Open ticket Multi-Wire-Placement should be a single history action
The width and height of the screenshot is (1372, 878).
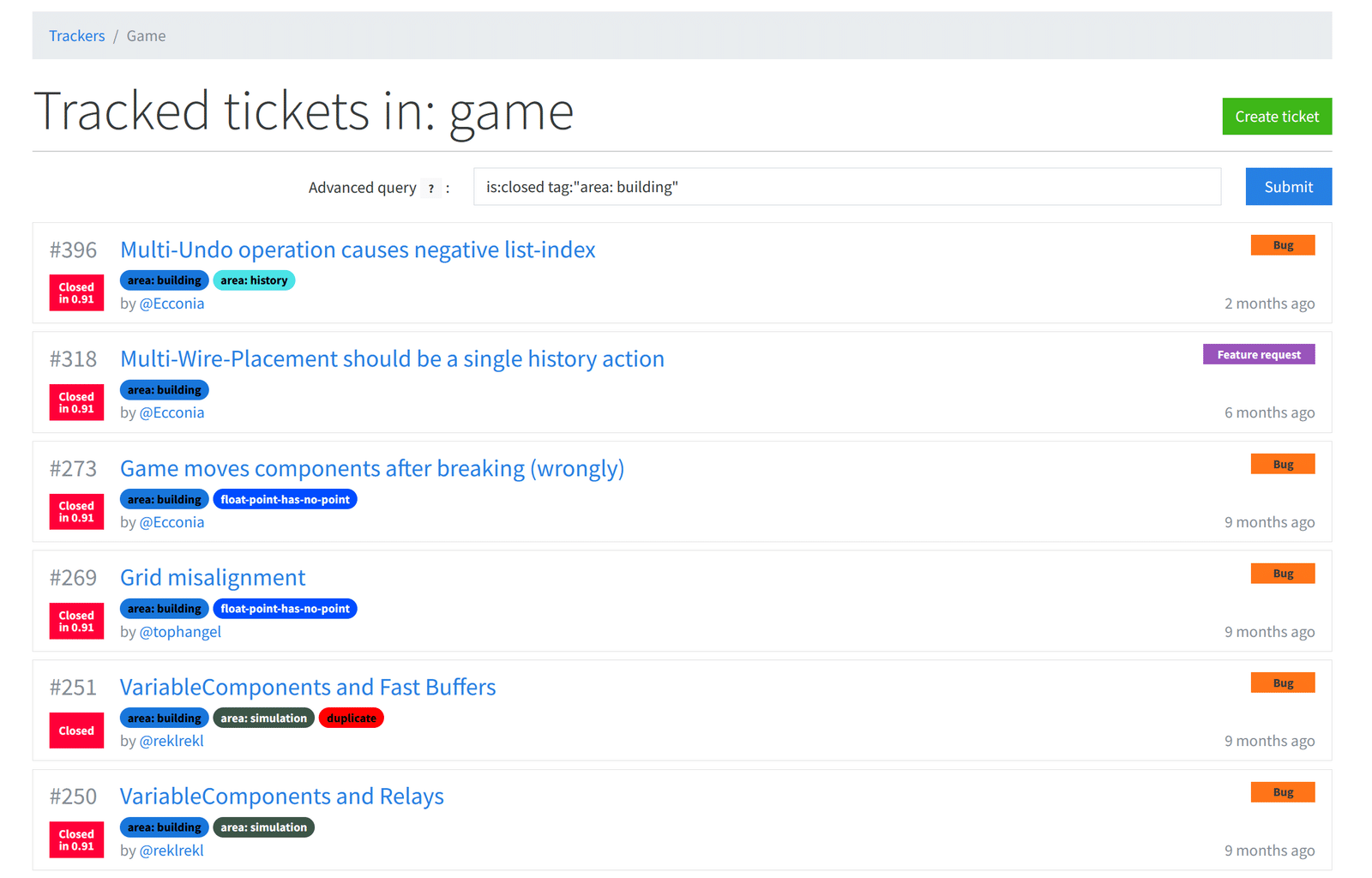click(x=392, y=358)
